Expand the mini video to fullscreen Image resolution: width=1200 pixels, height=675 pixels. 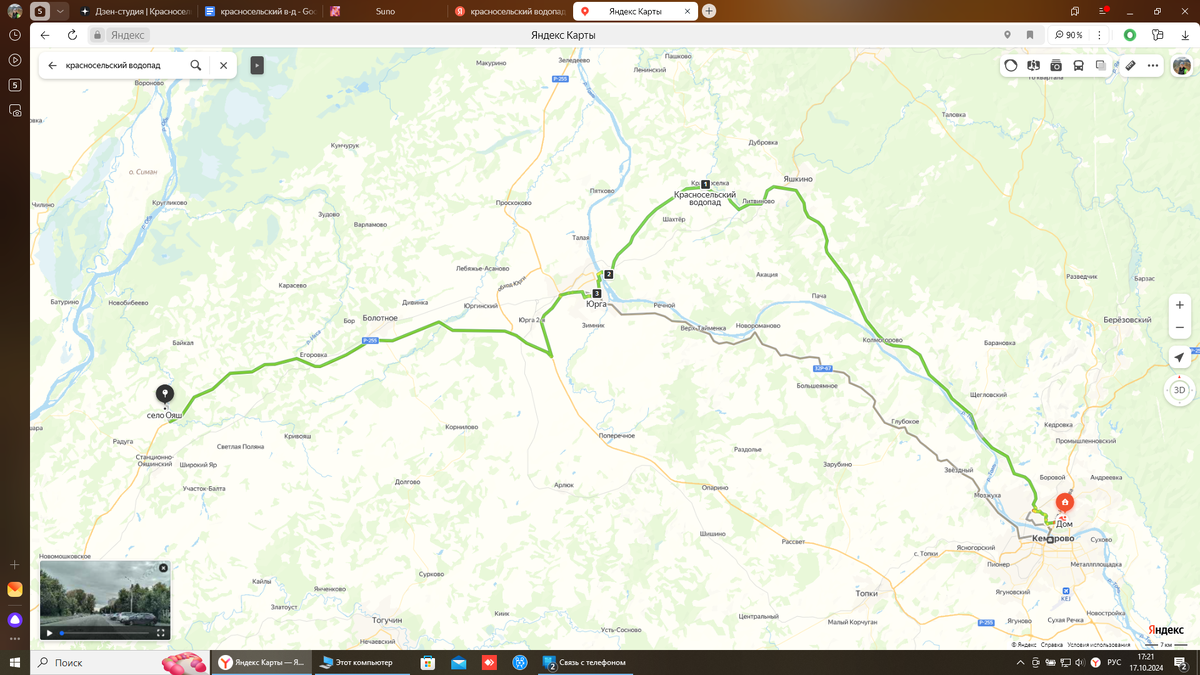coord(161,633)
